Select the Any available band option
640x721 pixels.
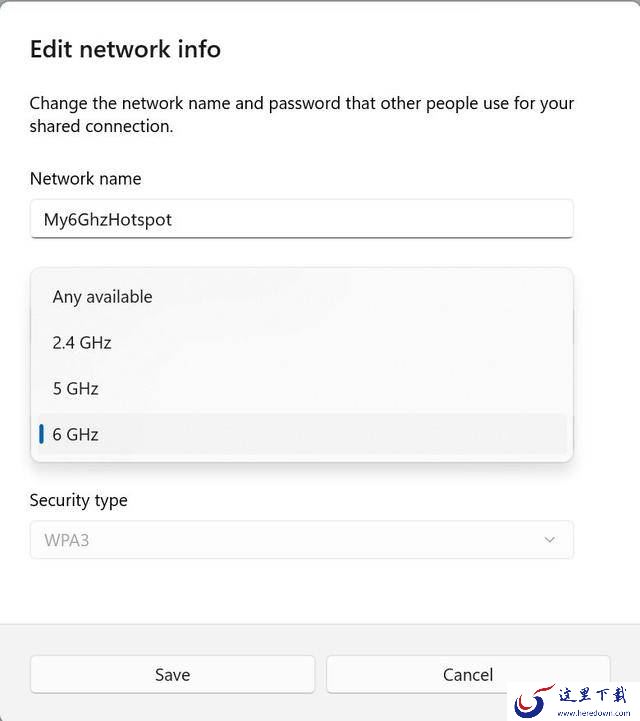click(102, 297)
